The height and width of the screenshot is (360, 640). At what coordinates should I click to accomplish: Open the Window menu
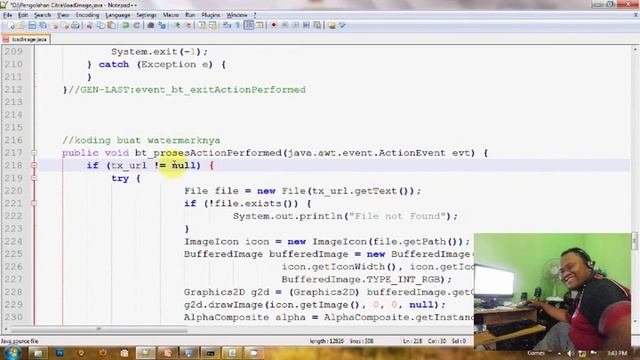(237, 15)
